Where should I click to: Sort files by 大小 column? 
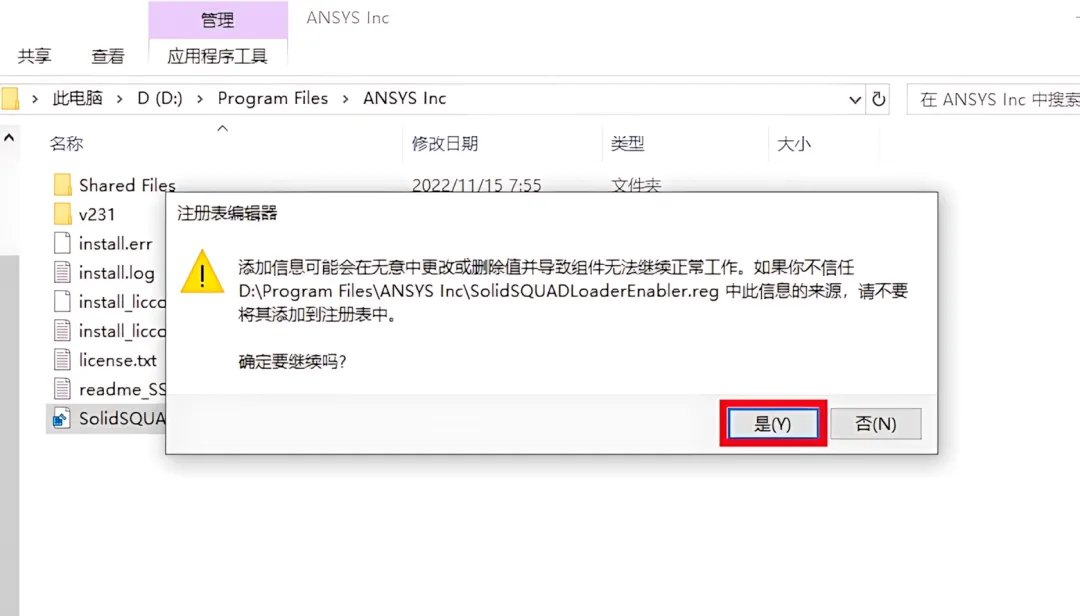[793, 144]
